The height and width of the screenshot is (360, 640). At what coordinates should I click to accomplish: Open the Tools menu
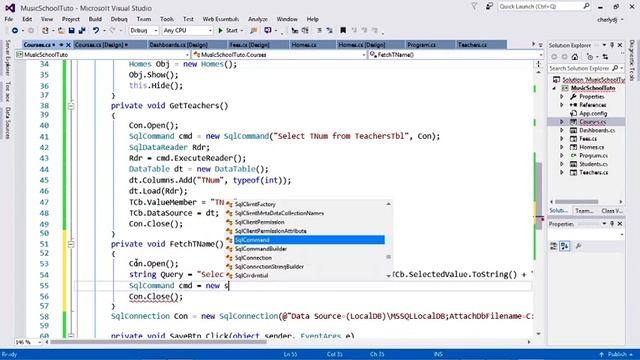(x=167, y=19)
